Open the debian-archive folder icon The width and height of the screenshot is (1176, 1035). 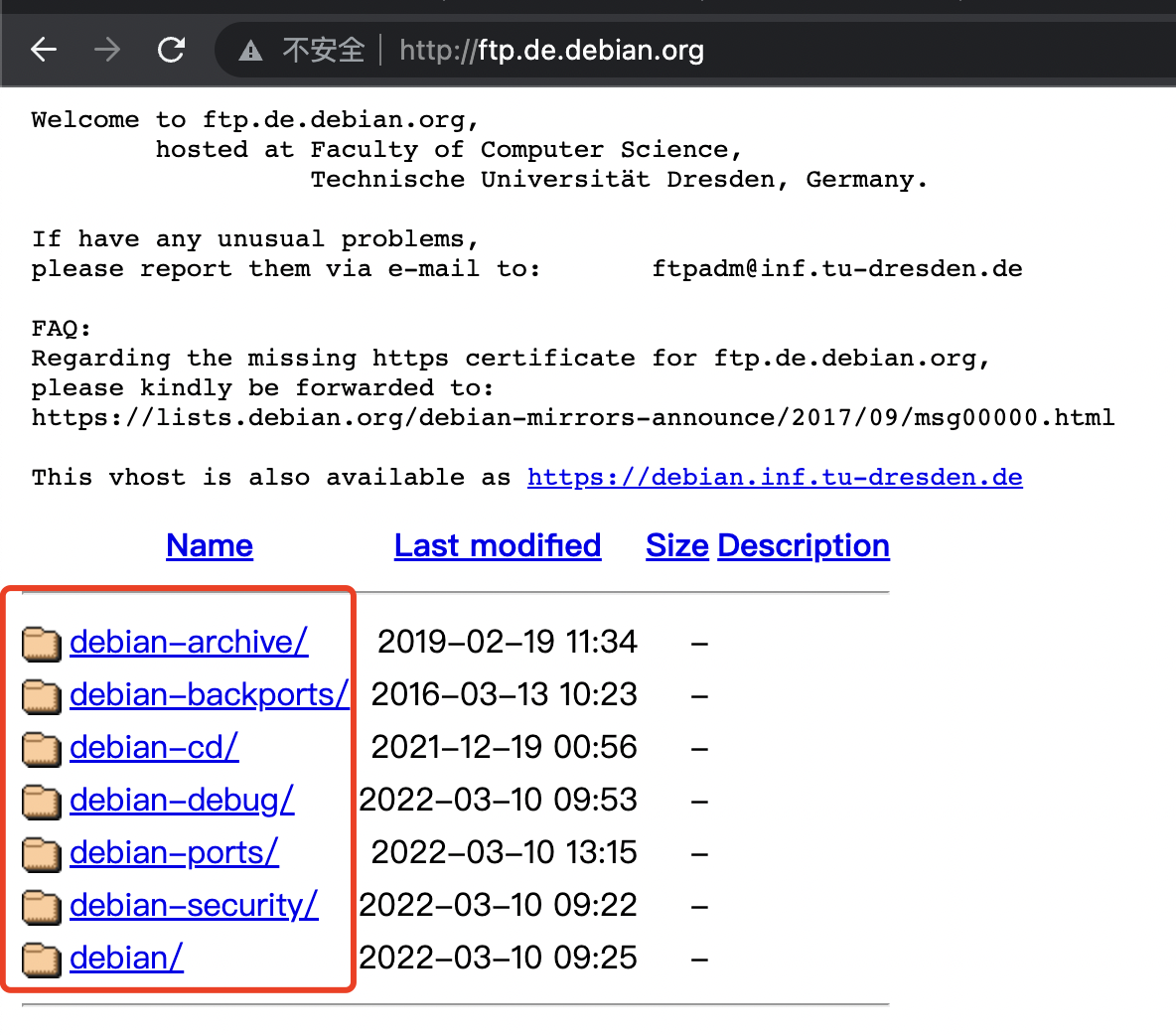point(41,644)
